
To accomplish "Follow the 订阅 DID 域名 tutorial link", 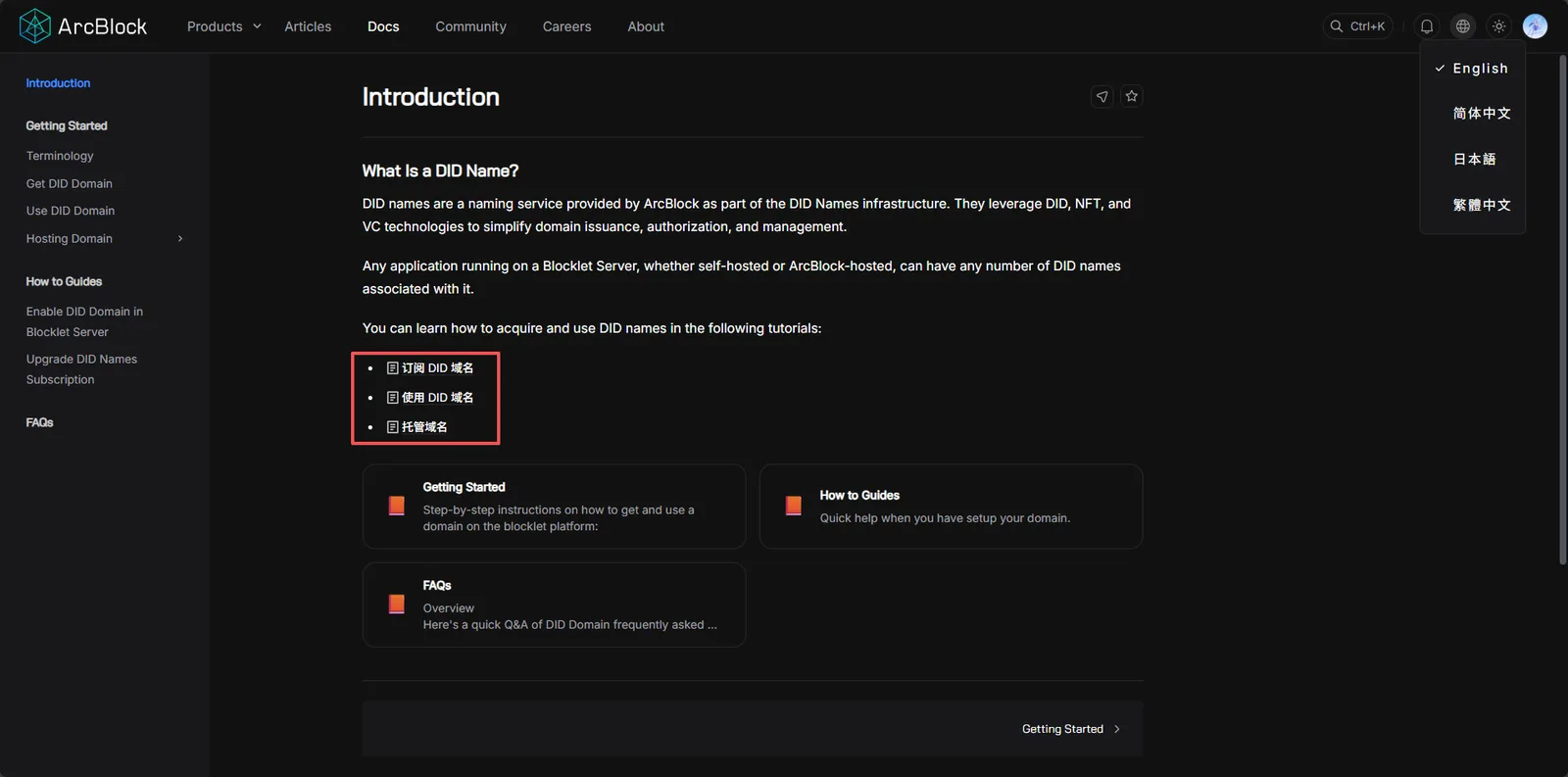I will click(x=437, y=368).
